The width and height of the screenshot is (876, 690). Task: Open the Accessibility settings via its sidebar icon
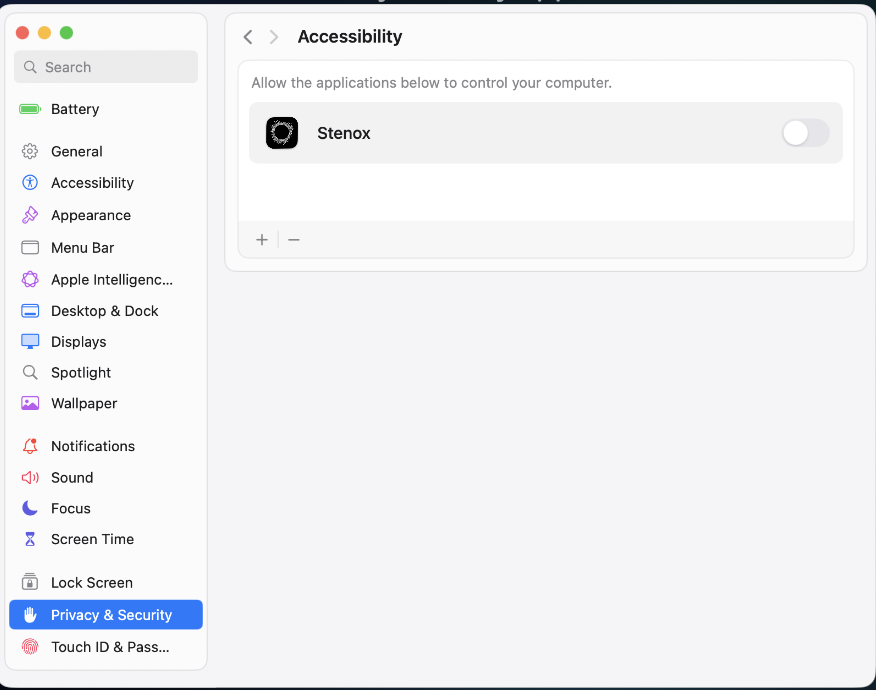[x=30, y=183]
